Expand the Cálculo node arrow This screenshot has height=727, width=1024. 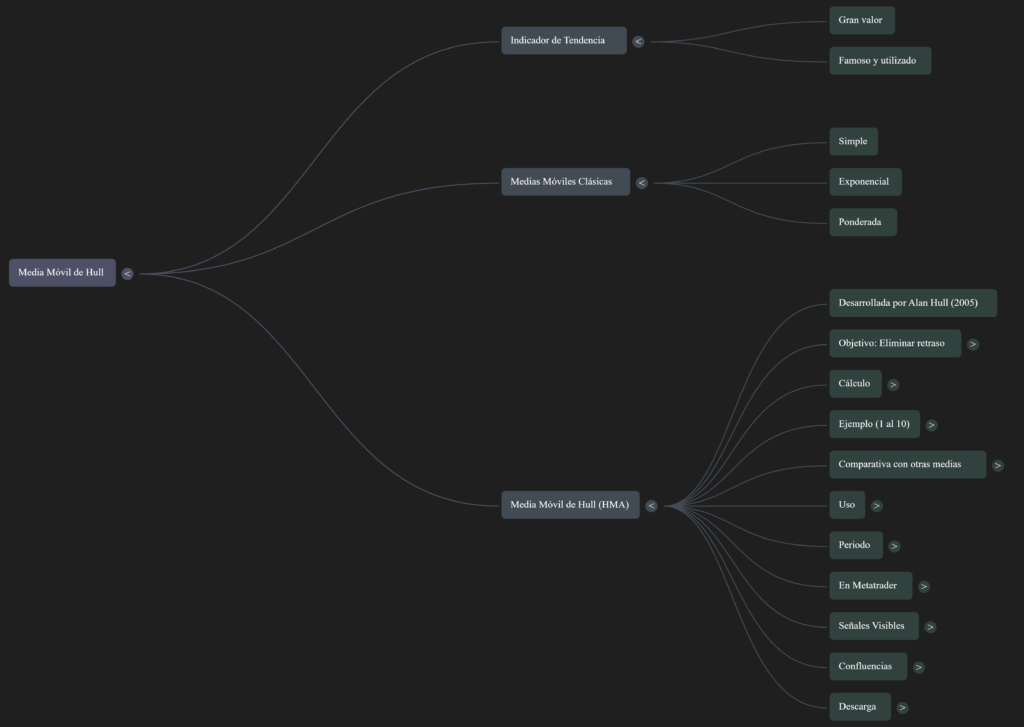tap(893, 385)
